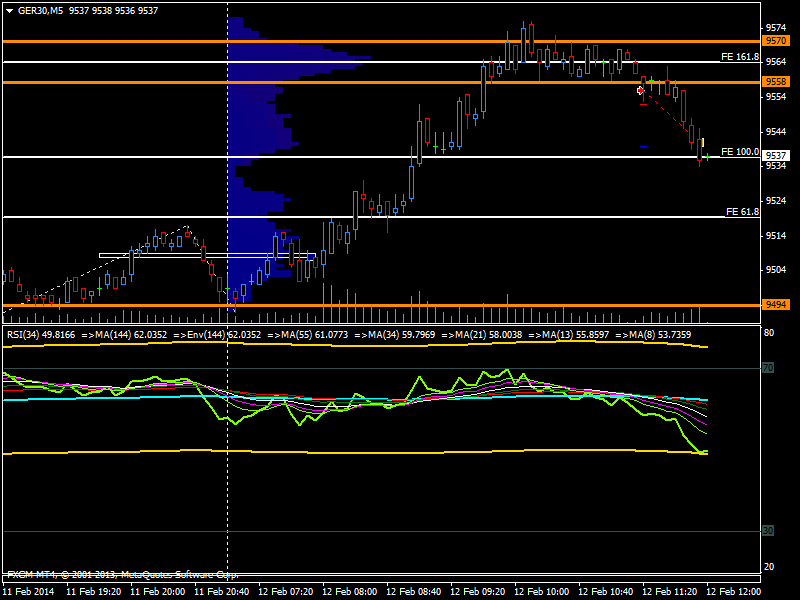Click the white rectangle box near 9509

tap(200, 255)
